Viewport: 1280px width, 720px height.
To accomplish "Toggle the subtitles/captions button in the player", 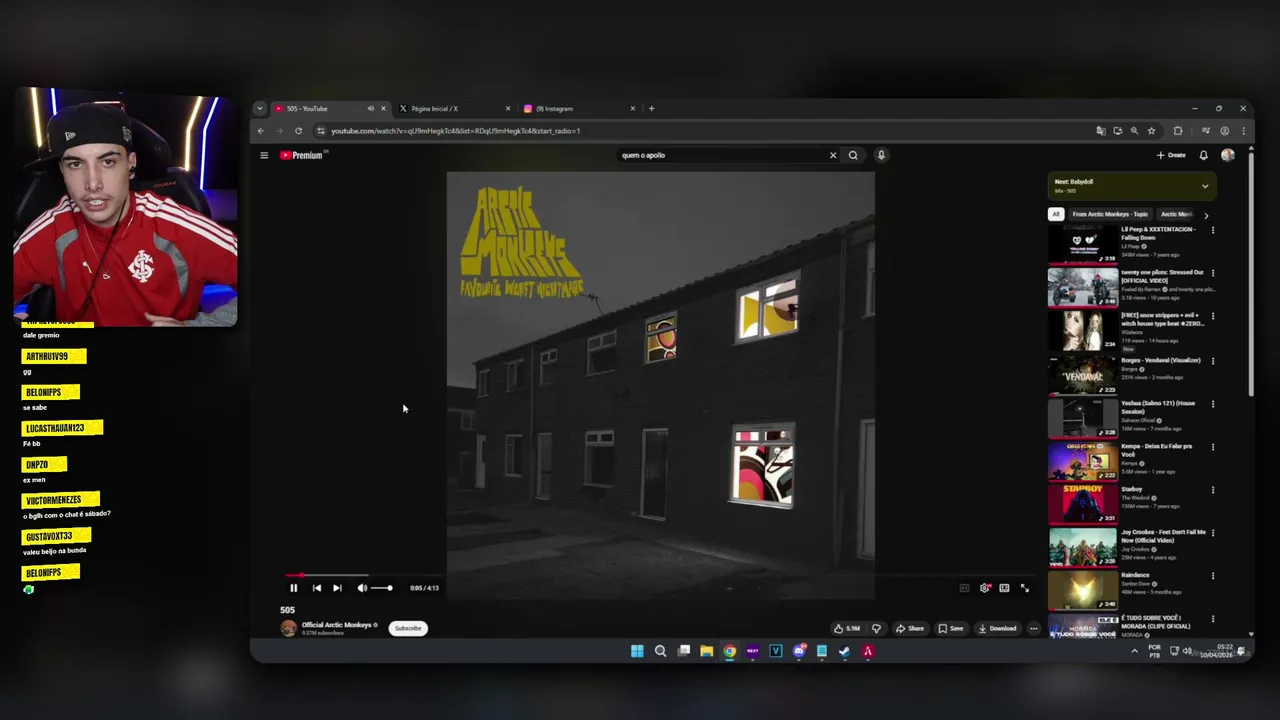I will pyautogui.click(x=964, y=588).
